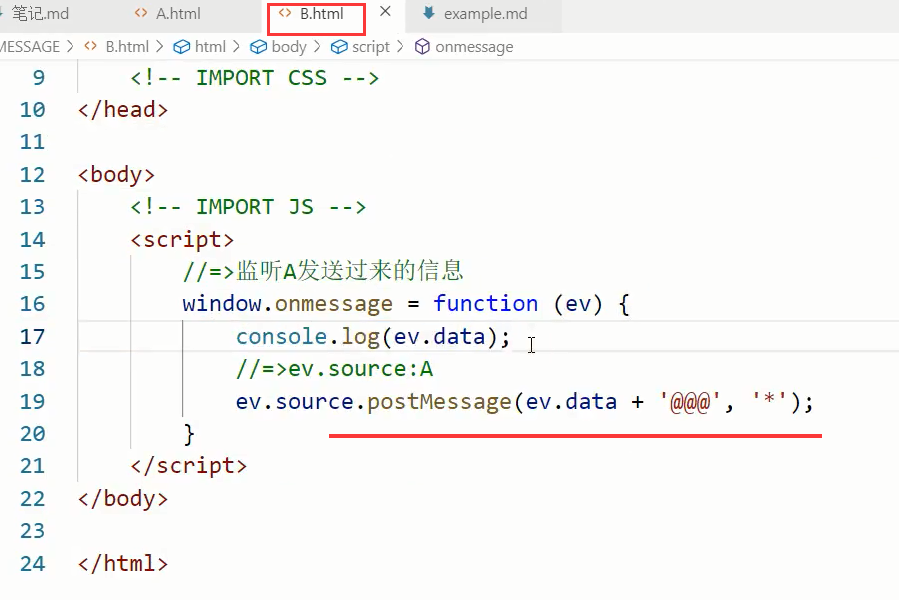Close the B.html tab
This screenshot has width=899, height=600.
coord(385,11)
